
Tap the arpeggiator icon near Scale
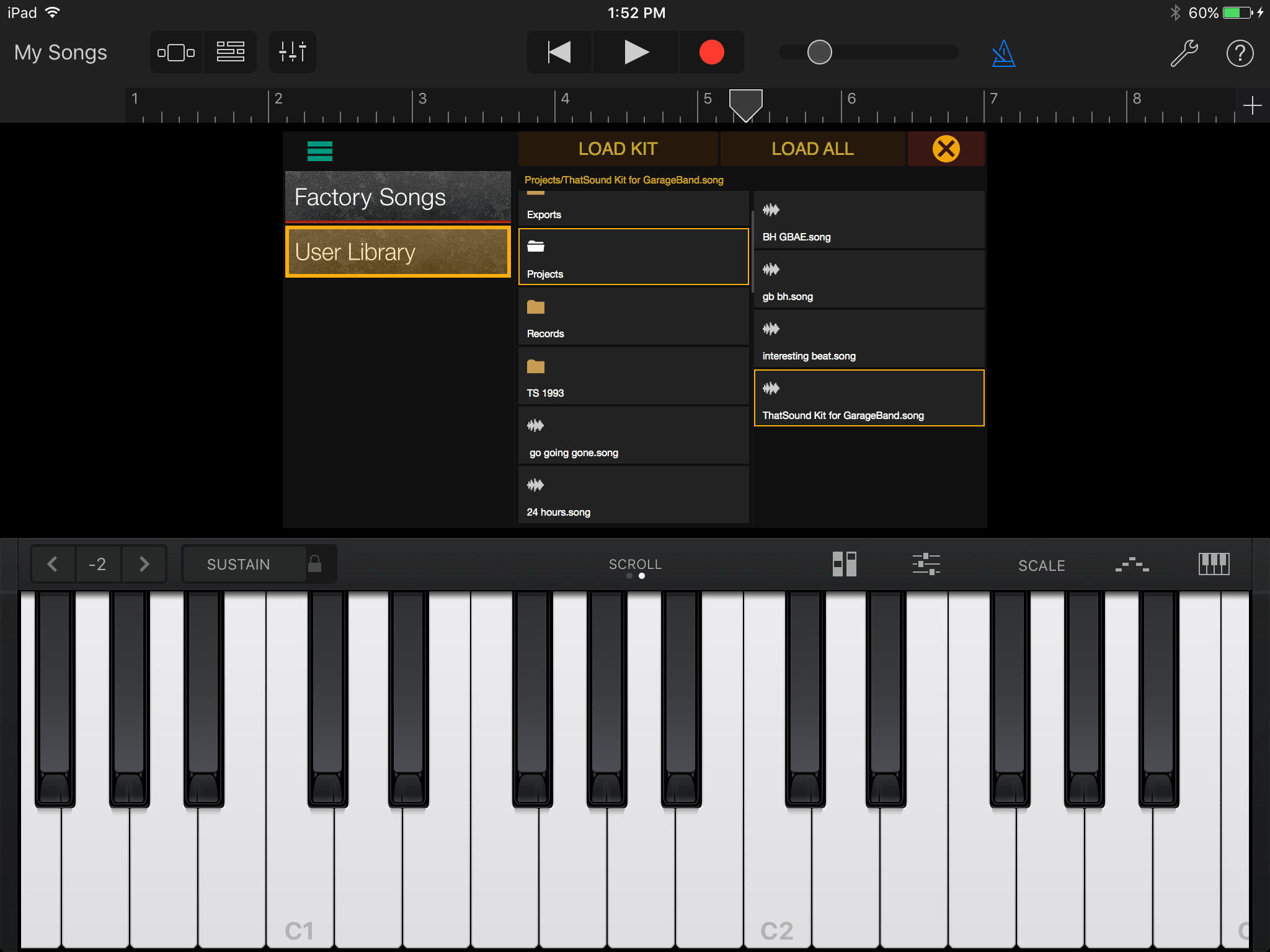click(1132, 564)
